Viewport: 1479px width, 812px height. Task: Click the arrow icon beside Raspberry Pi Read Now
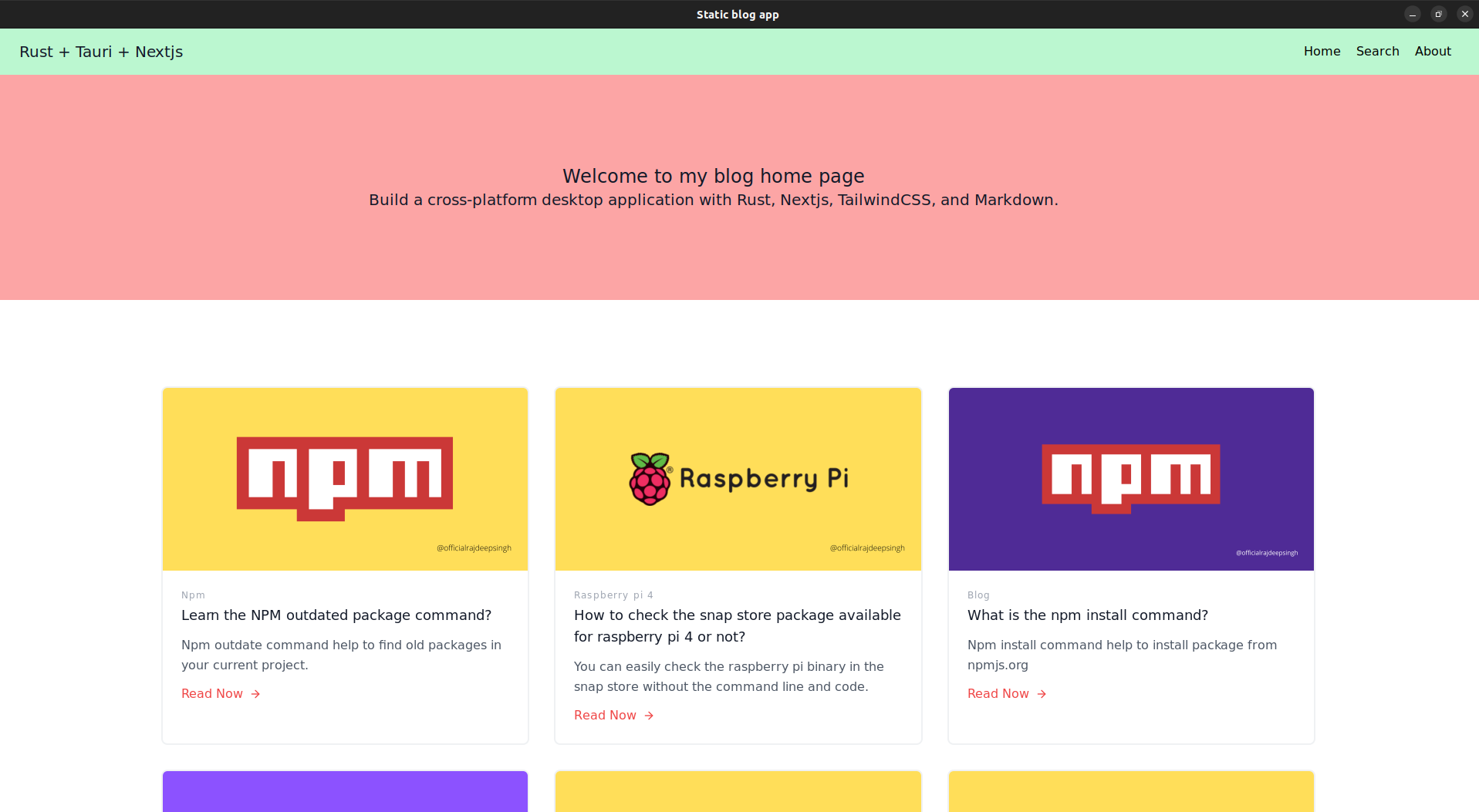(x=649, y=716)
